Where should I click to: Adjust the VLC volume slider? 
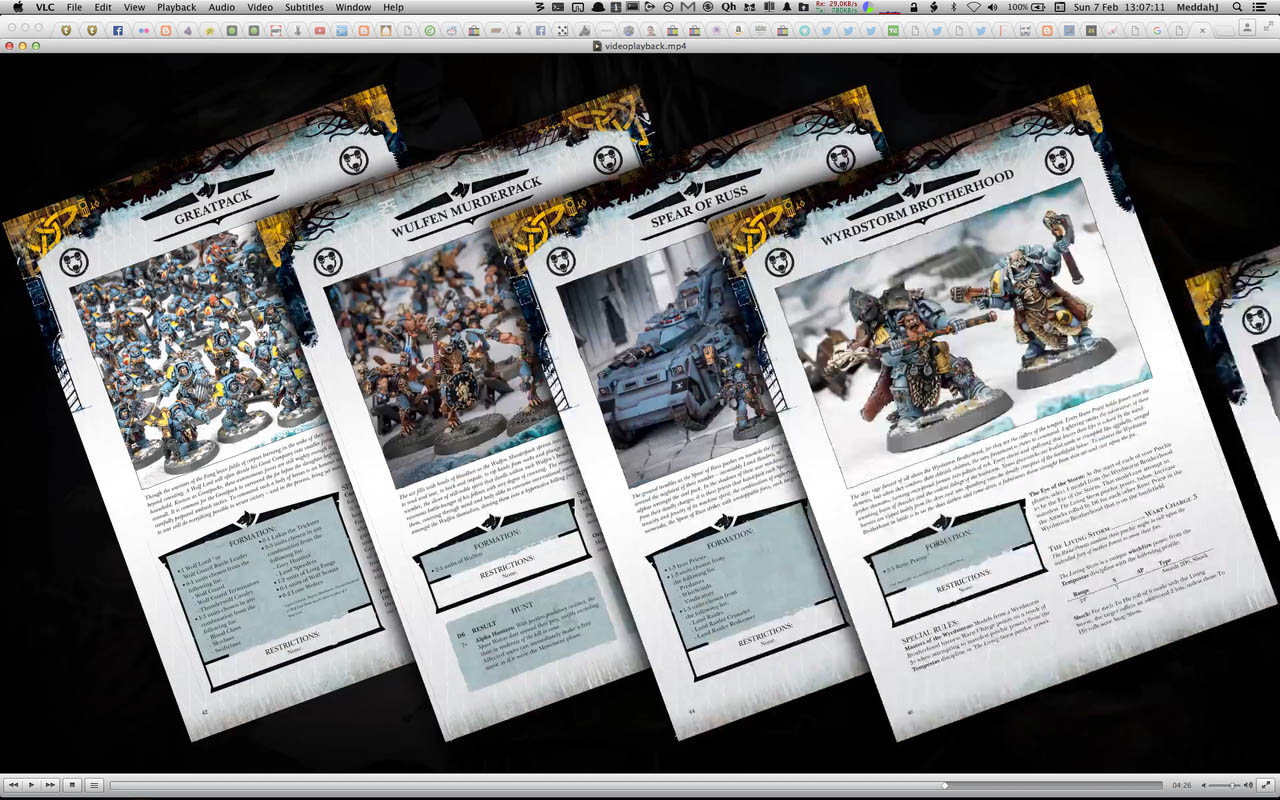1223,786
